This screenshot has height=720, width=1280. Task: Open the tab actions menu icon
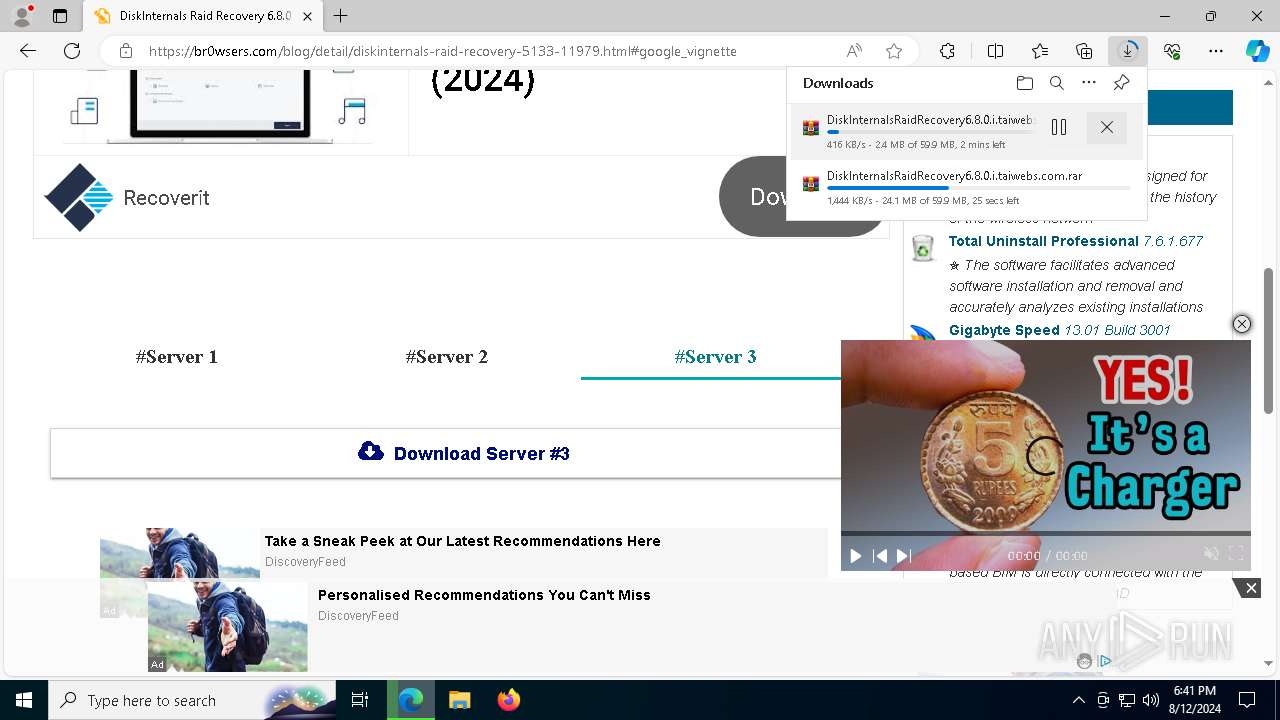60,16
